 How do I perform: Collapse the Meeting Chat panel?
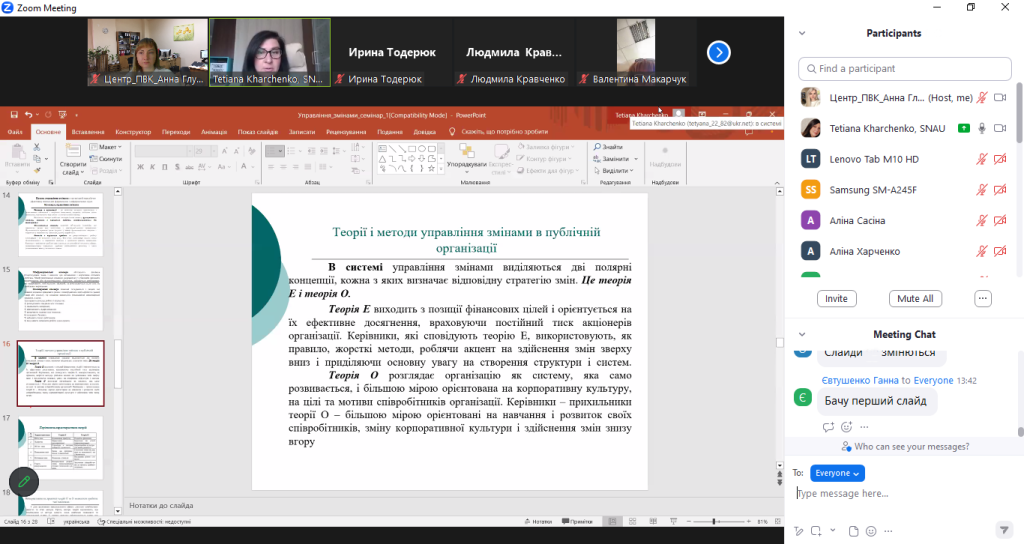tap(801, 334)
